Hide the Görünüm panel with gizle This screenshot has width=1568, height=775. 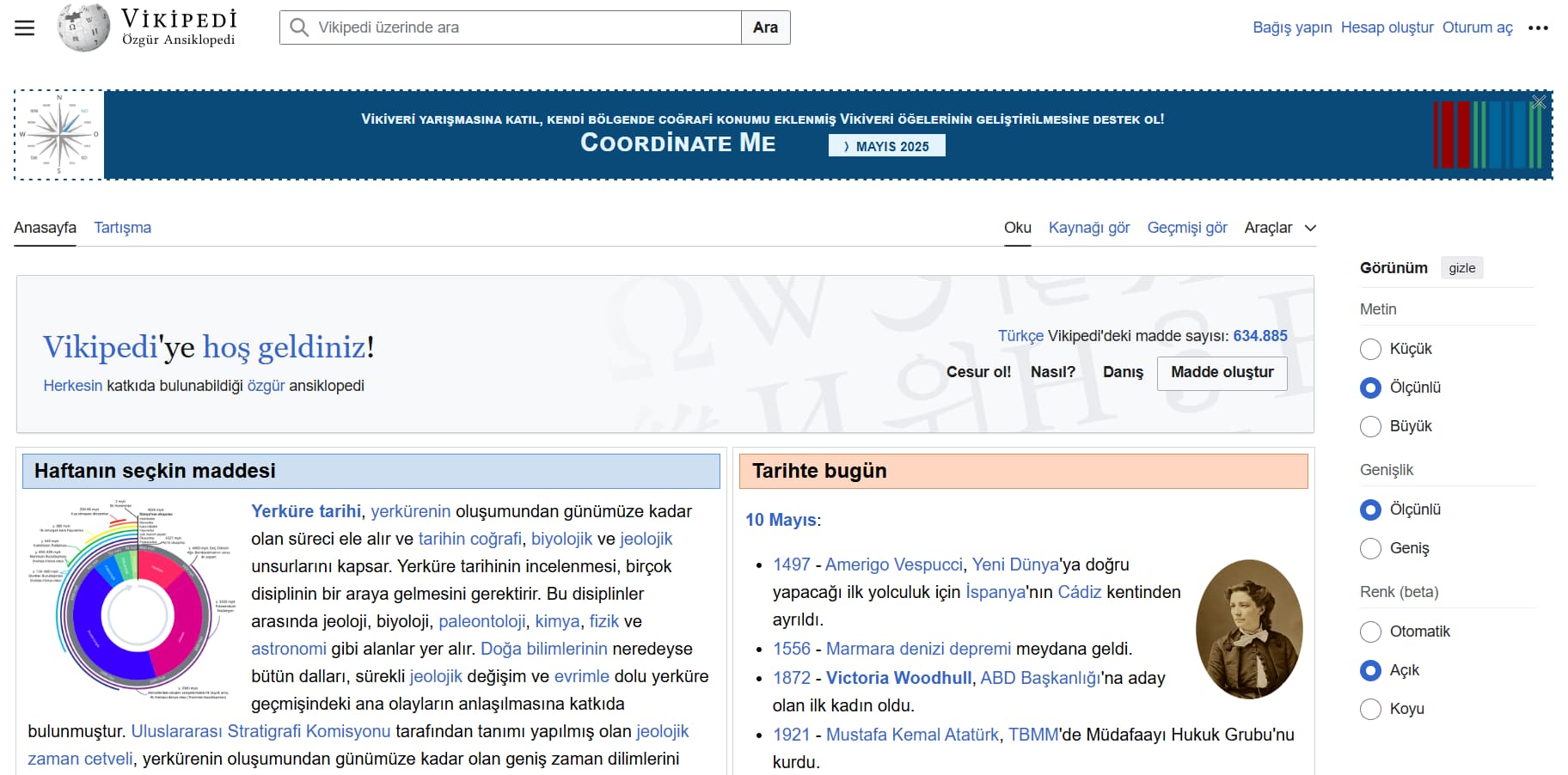(1461, 268)
